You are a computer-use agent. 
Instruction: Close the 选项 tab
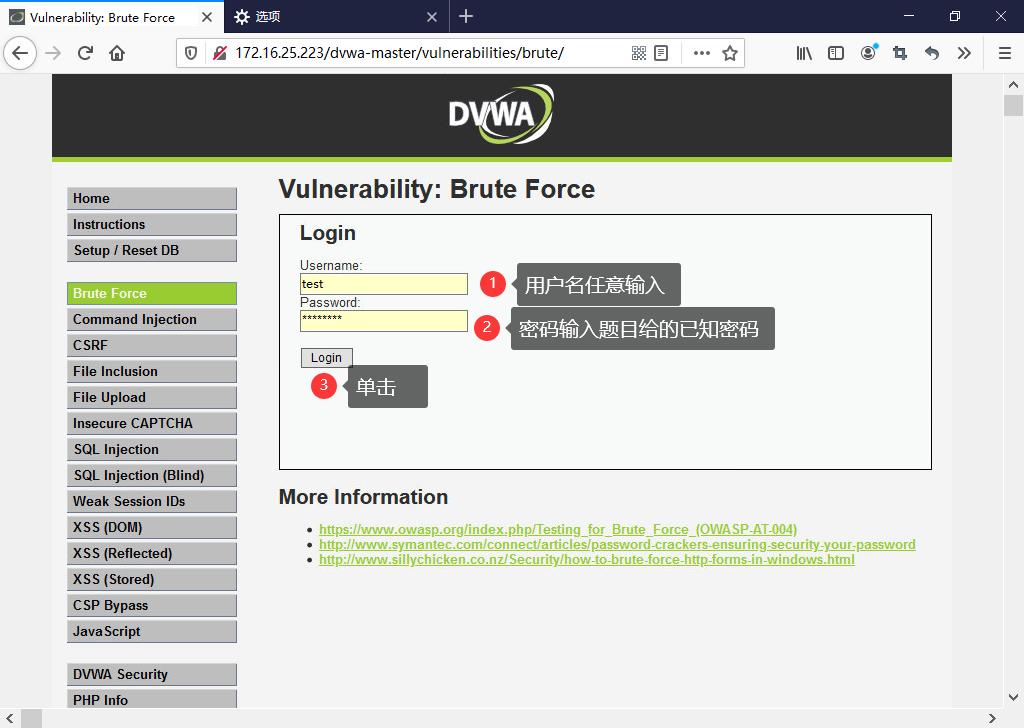(x=432, y=17)
